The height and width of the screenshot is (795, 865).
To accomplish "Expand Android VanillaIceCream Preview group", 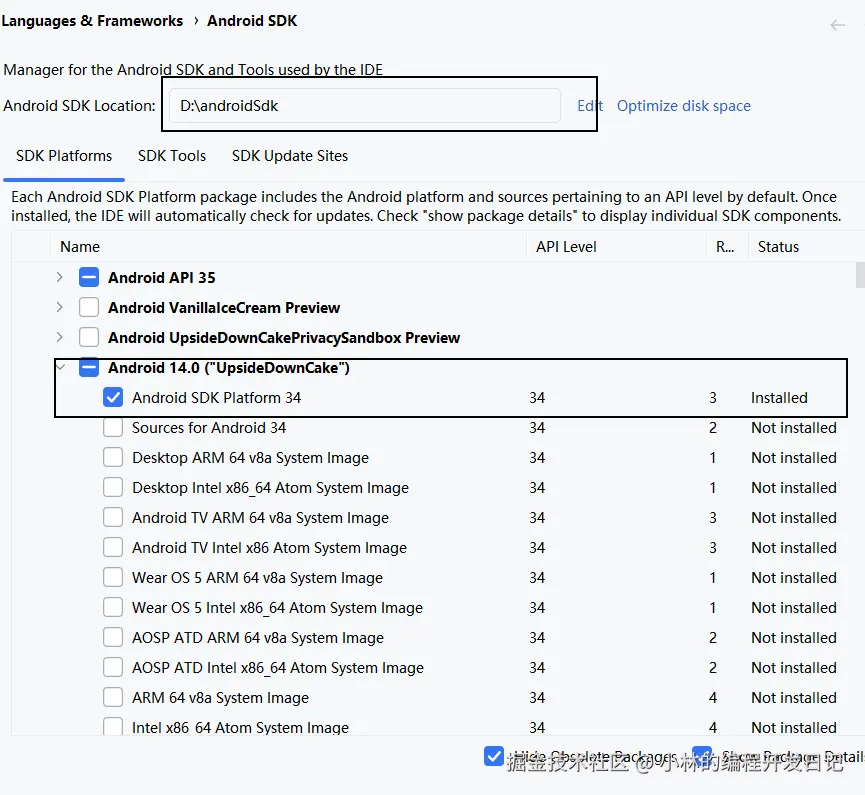I will coord(60,307).
